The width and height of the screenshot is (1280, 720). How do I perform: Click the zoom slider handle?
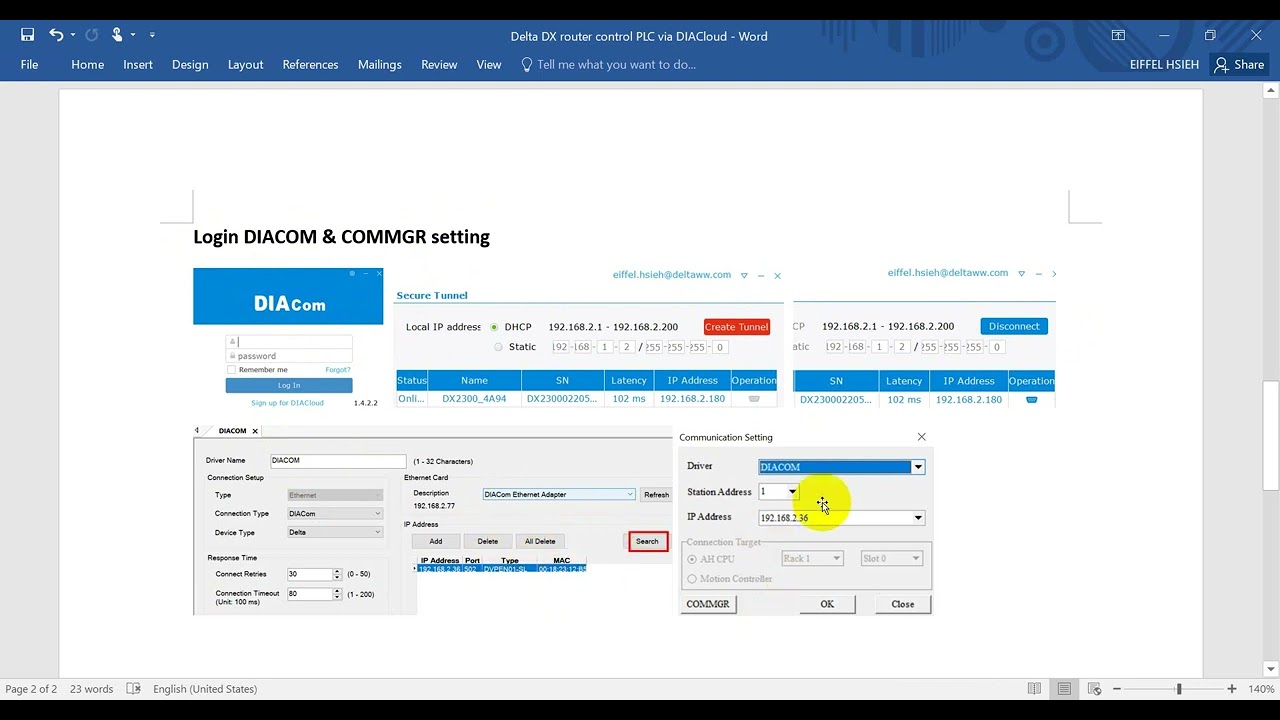pos(1179,689)
